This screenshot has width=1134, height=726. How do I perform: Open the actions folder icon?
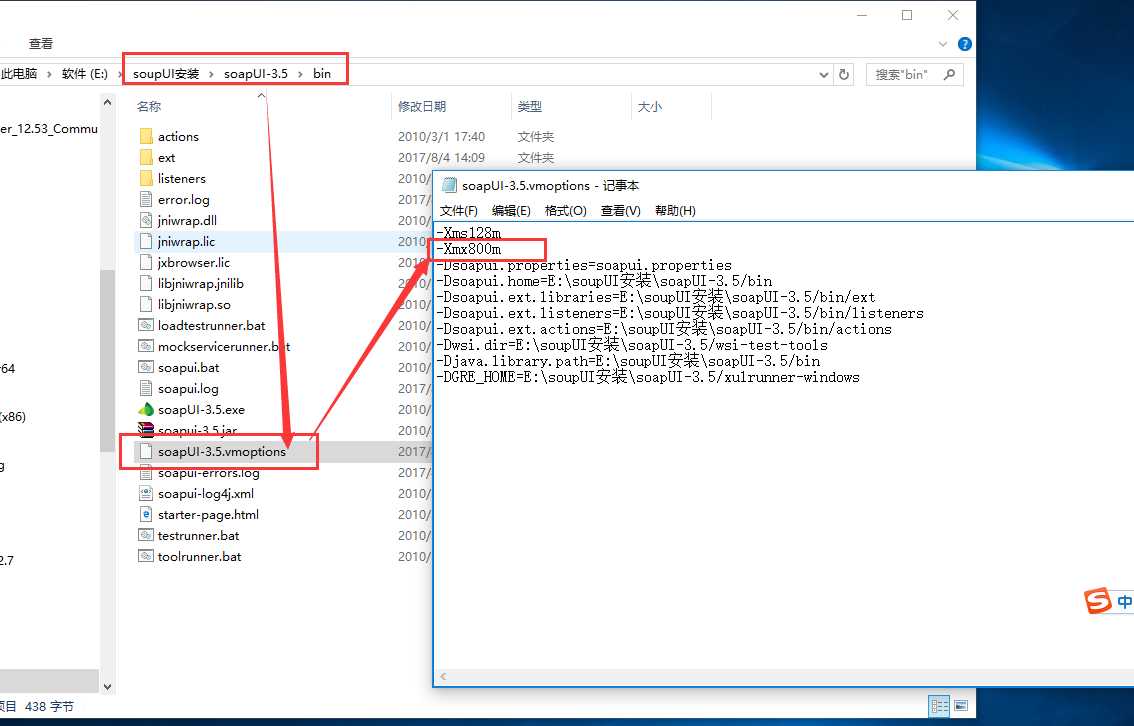pyautogui.click(x=146, y=136)
